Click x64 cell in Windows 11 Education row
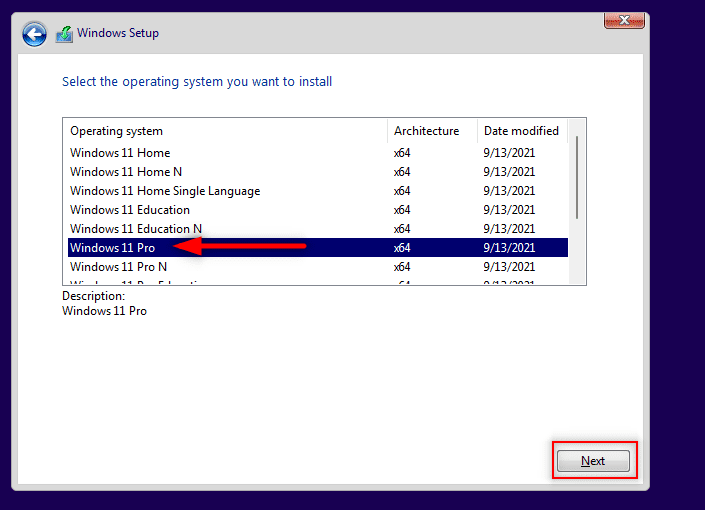Screen dimensions: 705x510 coord(402,210)
